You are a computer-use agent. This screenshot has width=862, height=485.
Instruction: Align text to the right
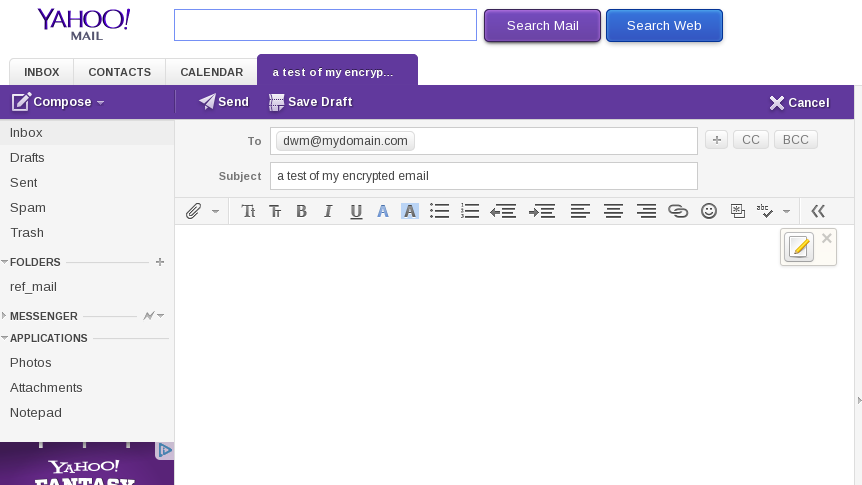click(x=646, y=211)
